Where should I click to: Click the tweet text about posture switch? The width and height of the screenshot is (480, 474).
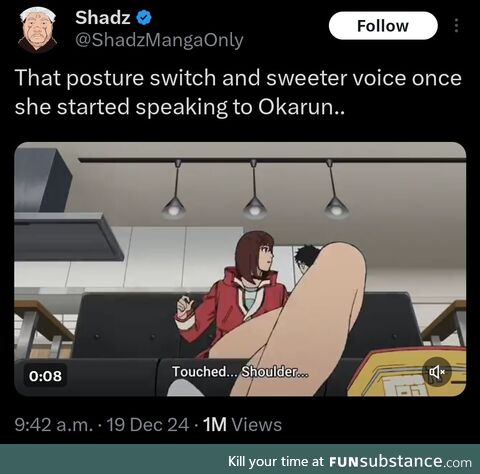(x=238, y=92)
